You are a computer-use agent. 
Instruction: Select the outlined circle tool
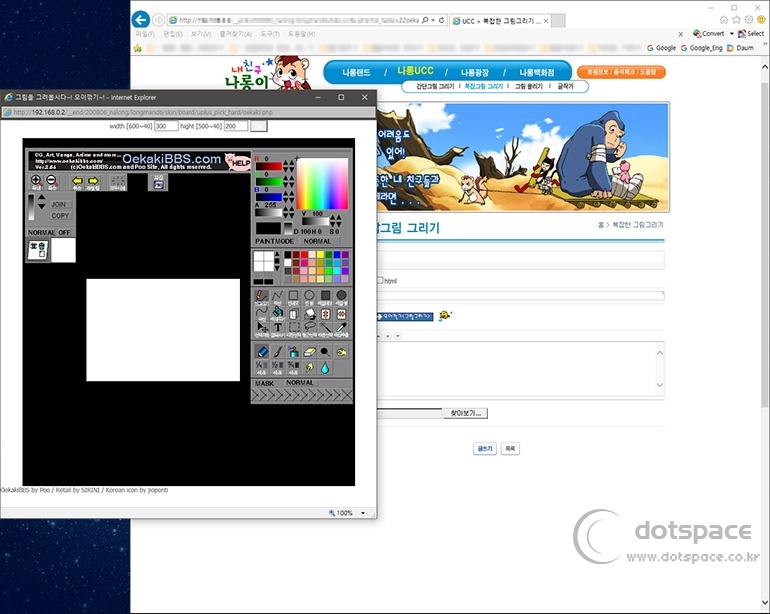click(309, 297)
